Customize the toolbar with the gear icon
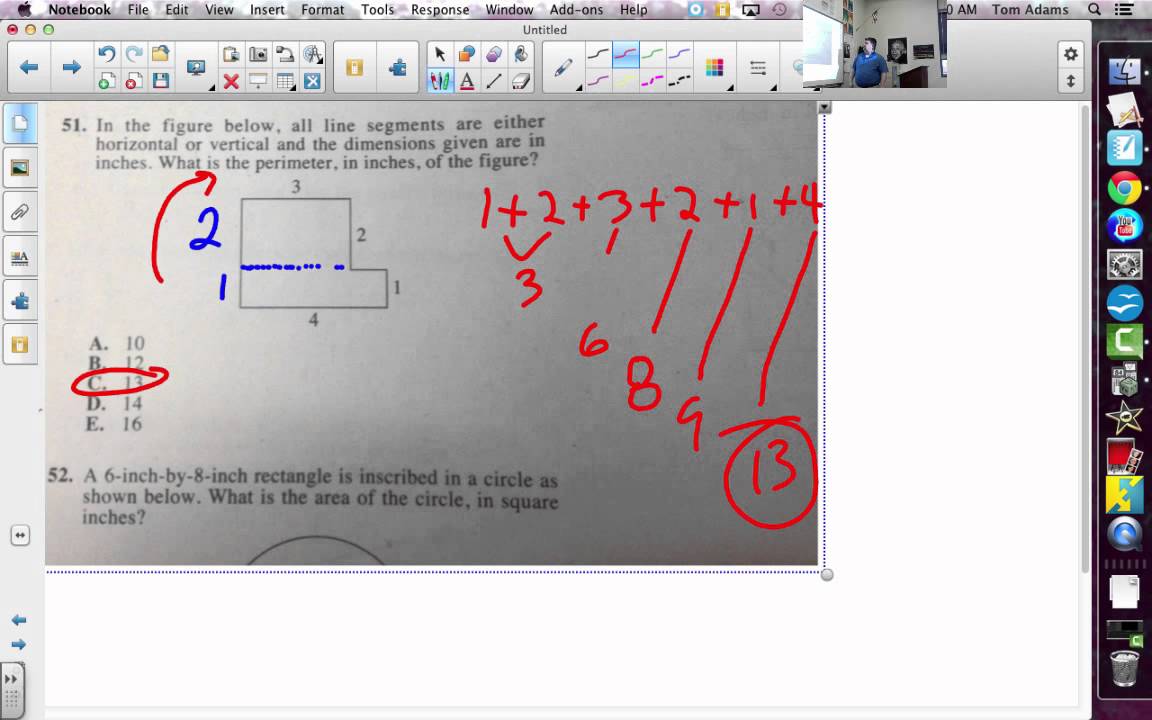 (x=1070, y=54)
